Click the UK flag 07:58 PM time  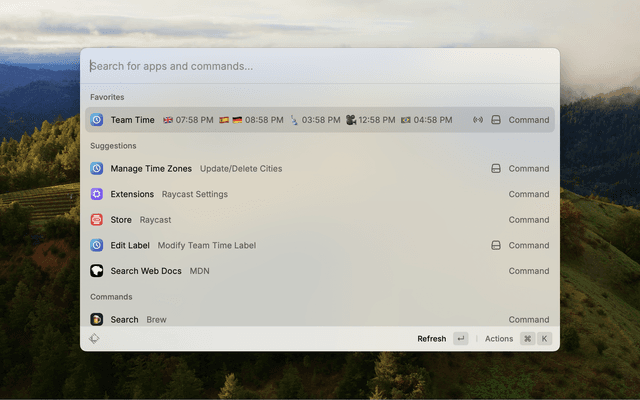click(x=188, y=120)
